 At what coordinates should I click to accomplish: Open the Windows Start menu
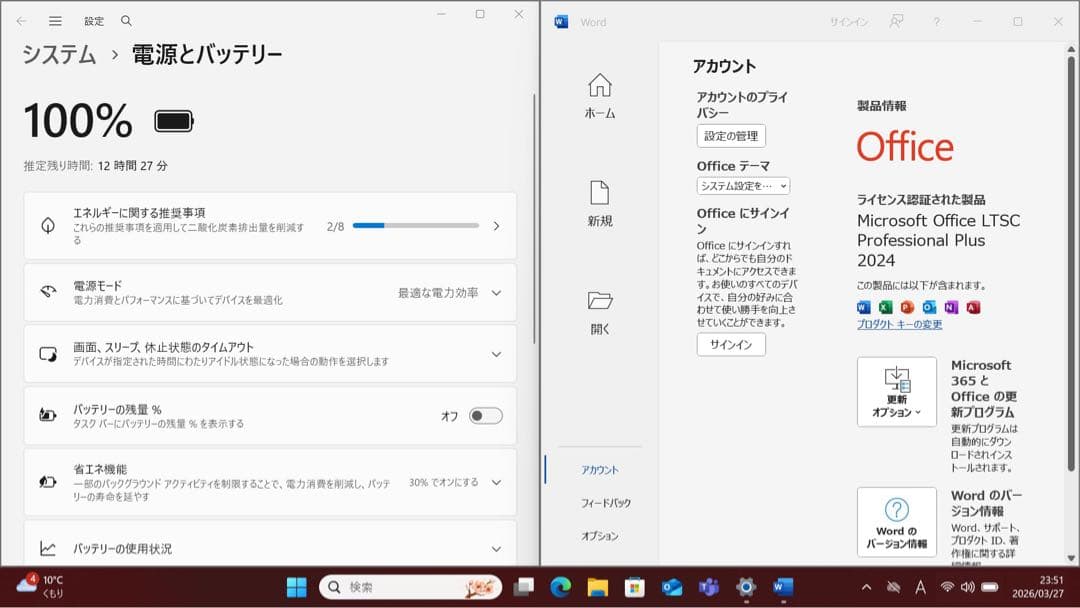coord(296,587)
